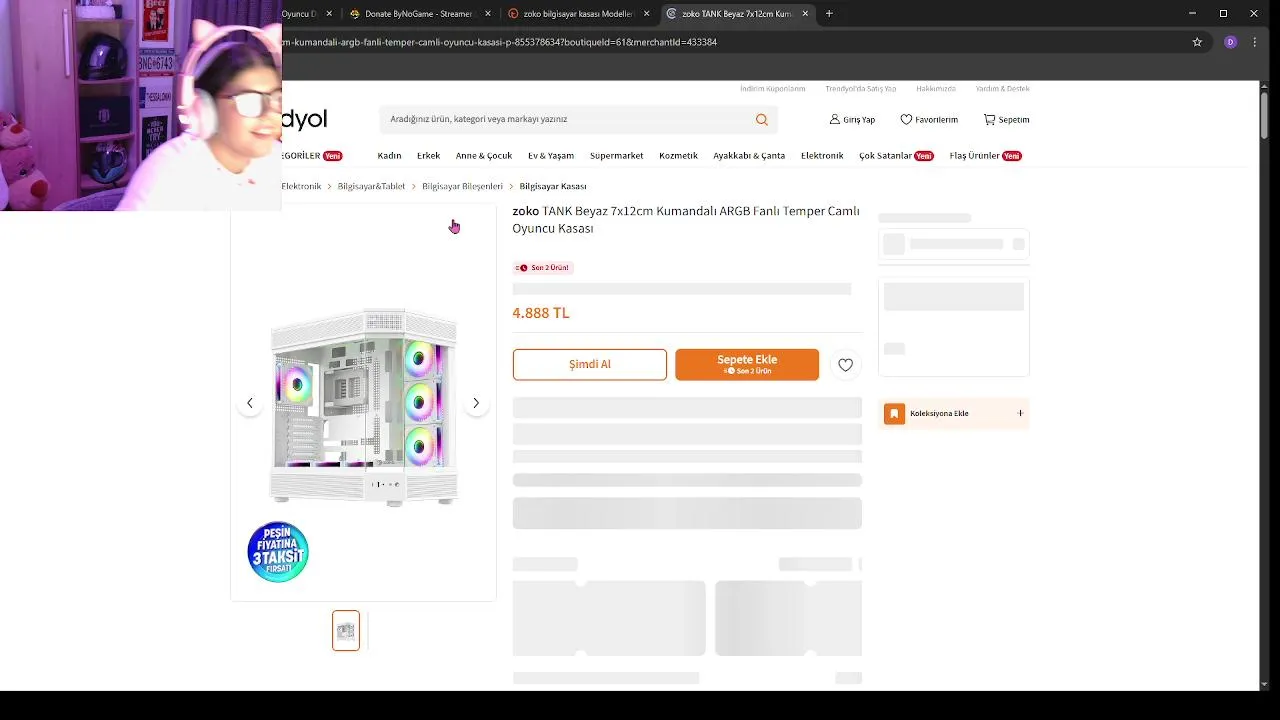Open Yardım & Destek link
This screenshot has width=1280, height=720.
[1003, 89]
